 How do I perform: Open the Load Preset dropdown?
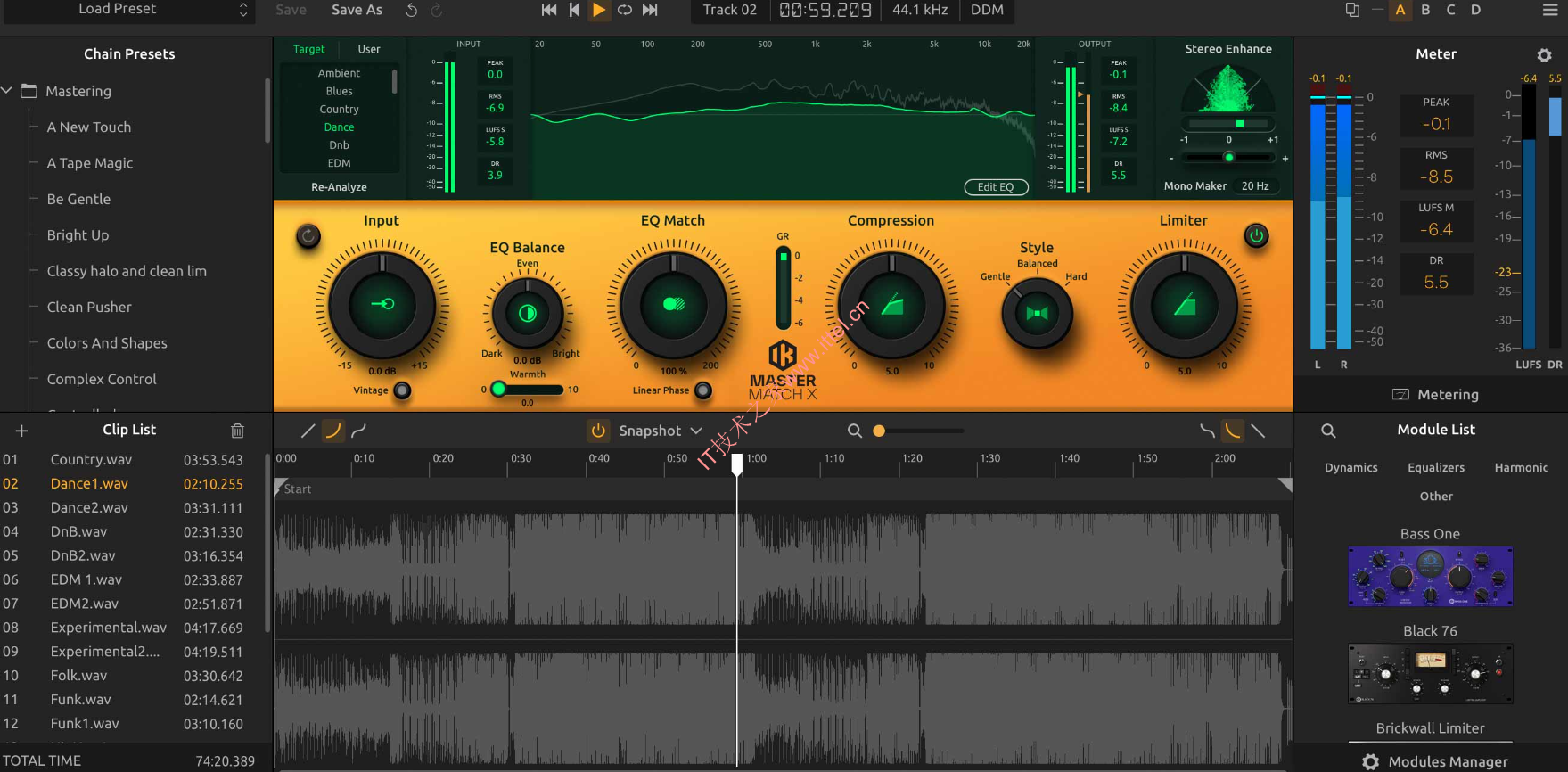pyautogui.click(x=127, y=10)
